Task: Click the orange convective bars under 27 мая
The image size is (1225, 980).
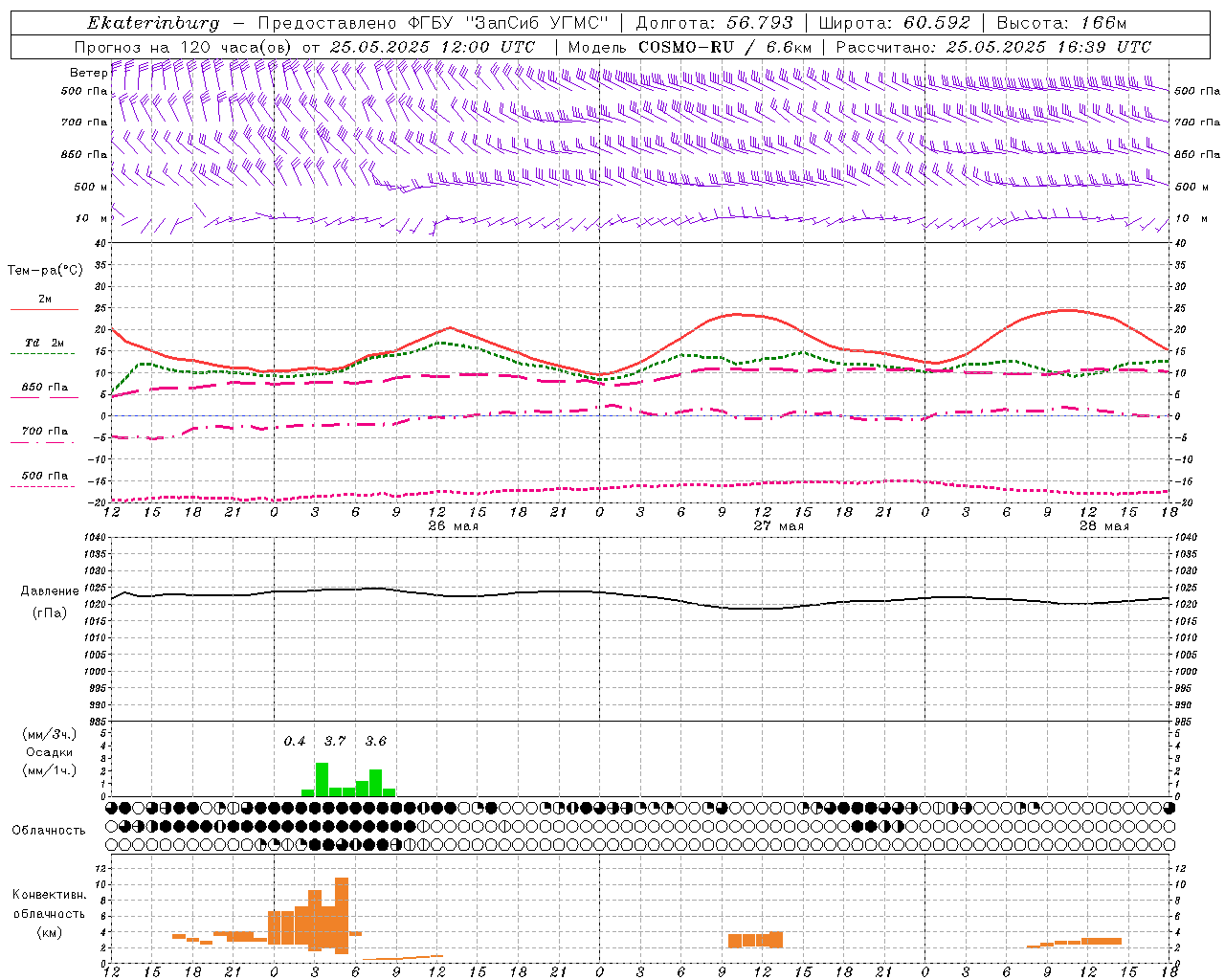Action: coord(755,940)
